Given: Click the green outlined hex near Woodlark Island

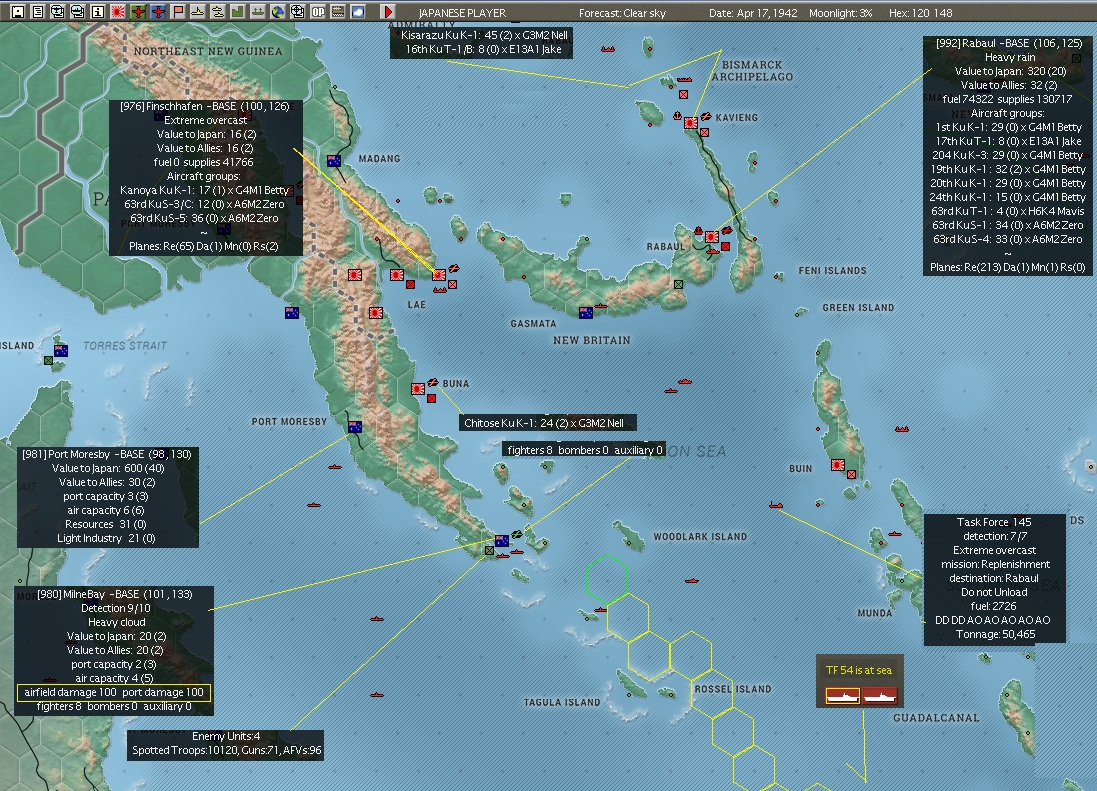Looking at the screenshot, I should (607, 579).
